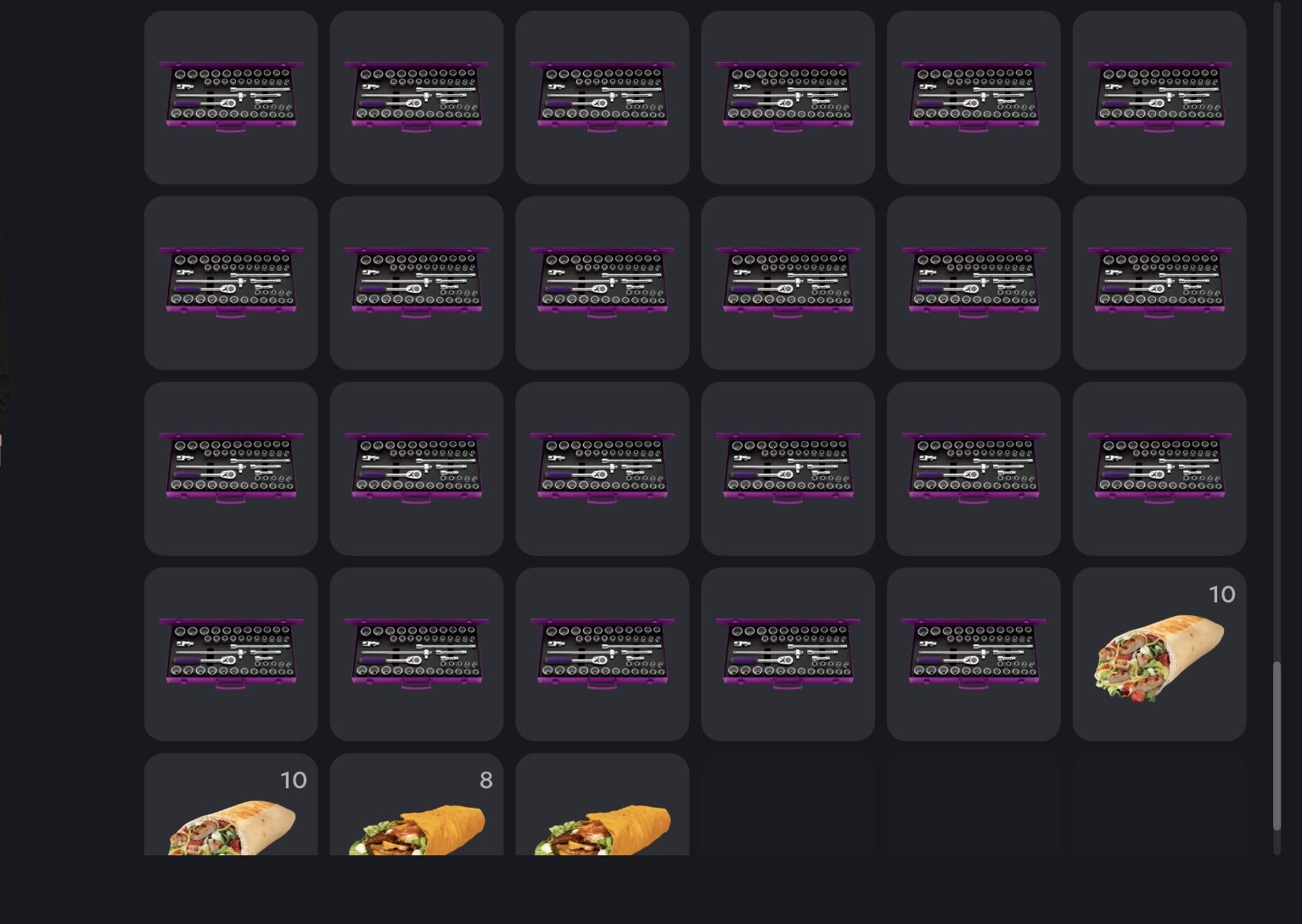Click the last toolbox in the second row
Image resolution: width=1302 pixels, height=924 pixels.
pyautogui.click(x=1159, y=283)
